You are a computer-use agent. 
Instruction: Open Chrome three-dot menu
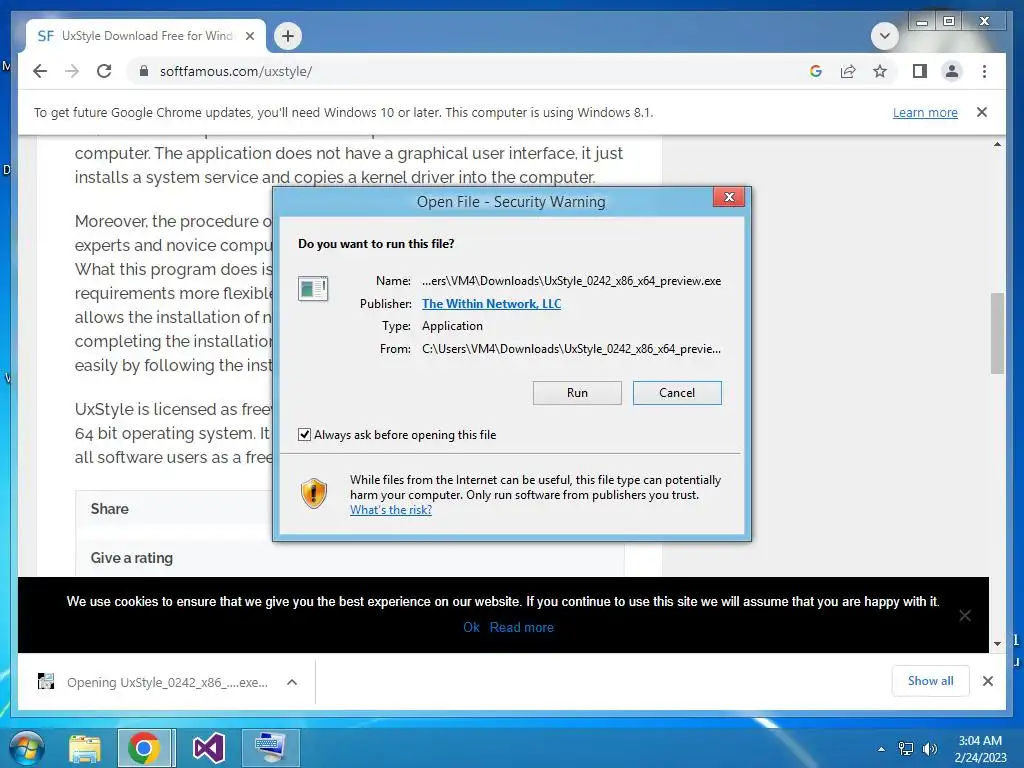pos(984,71)
